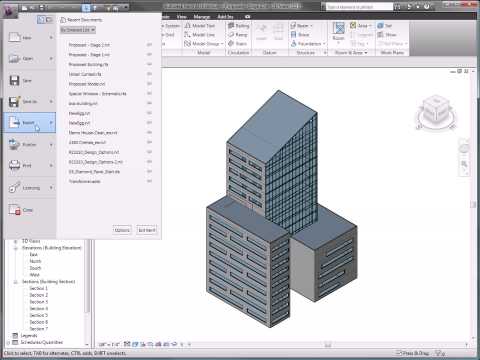The height and width of the screenshot is (360, 480).
Task: Pin the Proposed Building.rfa recent document
Action: click(149, 64)
